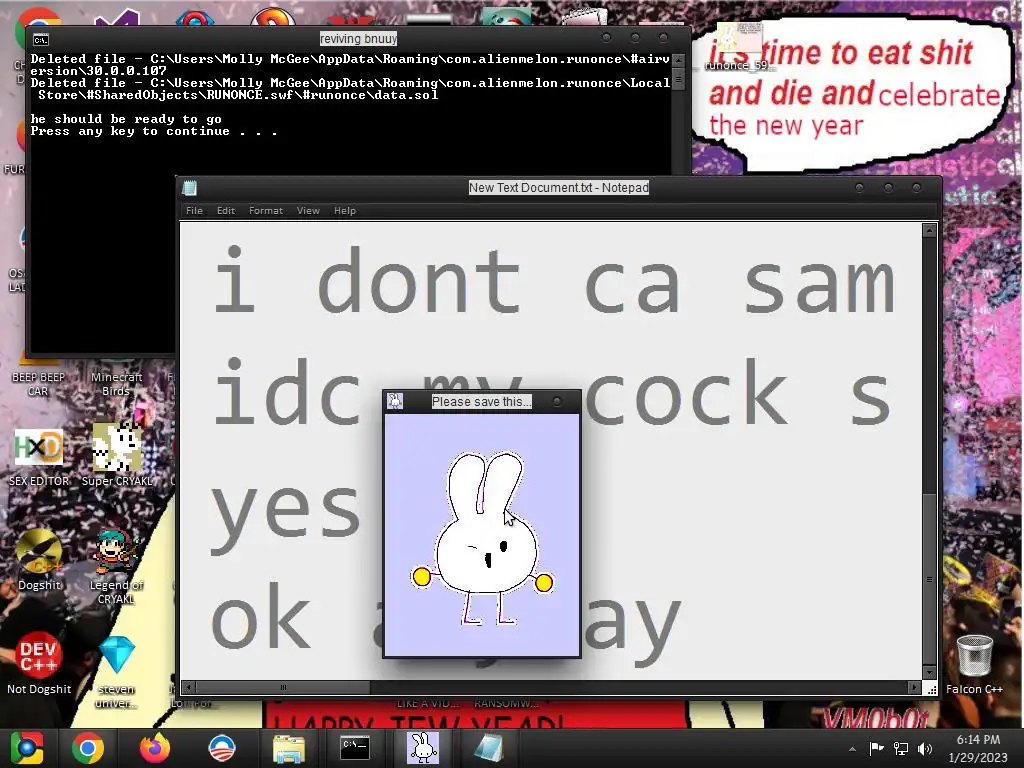Select the Super CRYAKL desktop icon
Image resolution: width=1024 pixels, height=768 pixels.
coord(117,456)
